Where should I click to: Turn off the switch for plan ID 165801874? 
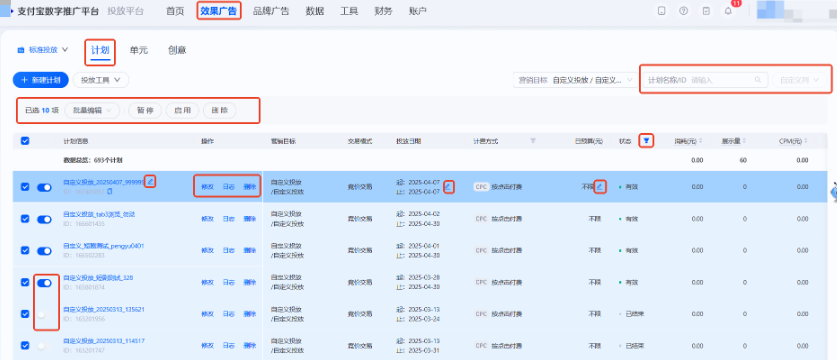[x=44, y=283]
